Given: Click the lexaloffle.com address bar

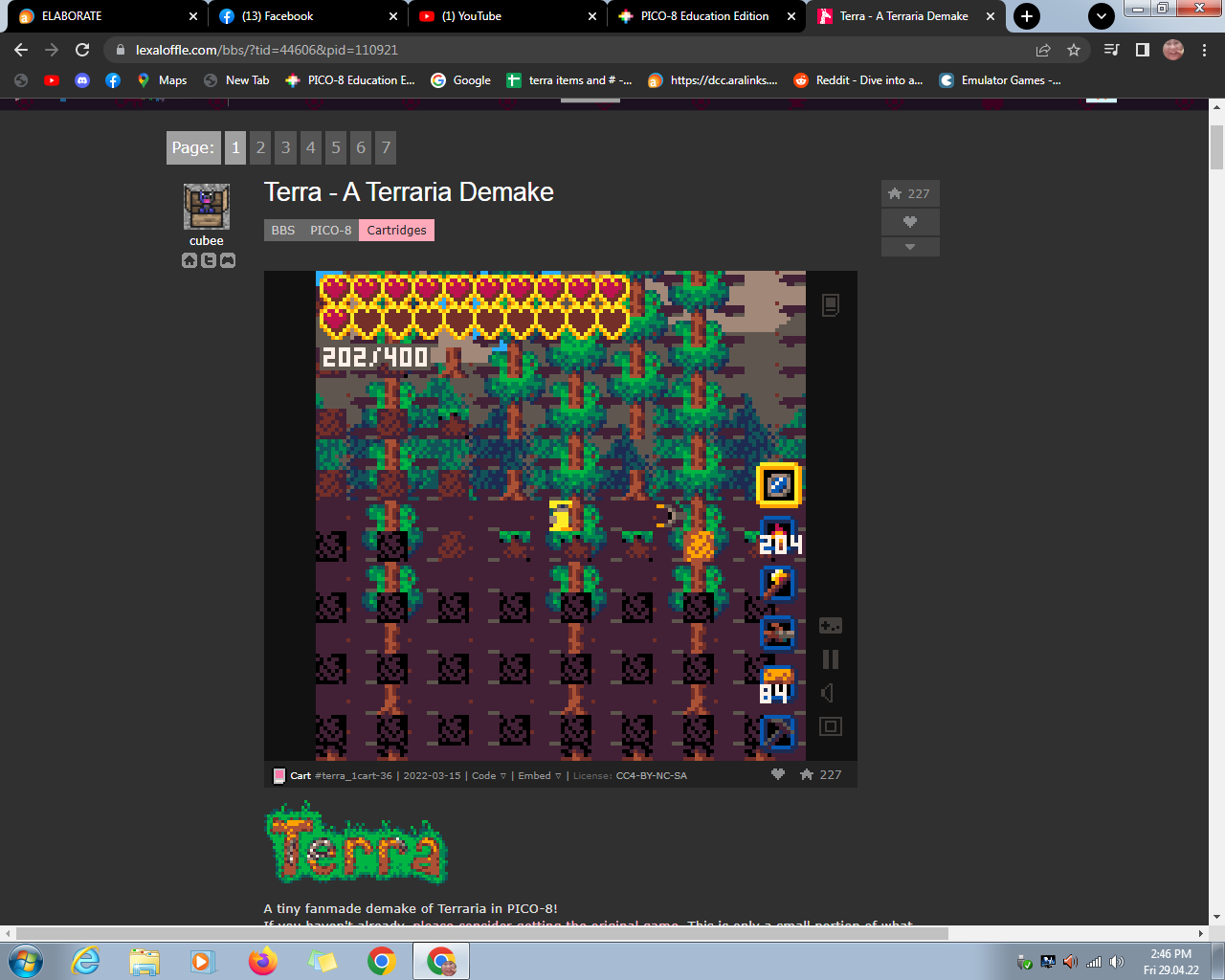Looking at the screenshot, I should (574, 50).
